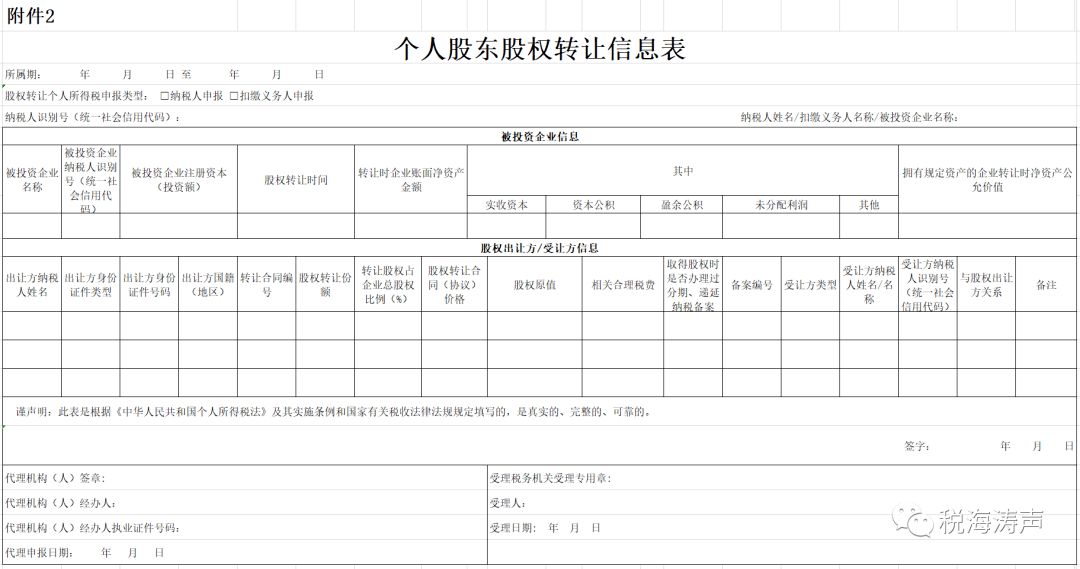Screen dimensions: 1080x569
Task: Click the 未分配利润 sub-header
Action: click(780, 205)
